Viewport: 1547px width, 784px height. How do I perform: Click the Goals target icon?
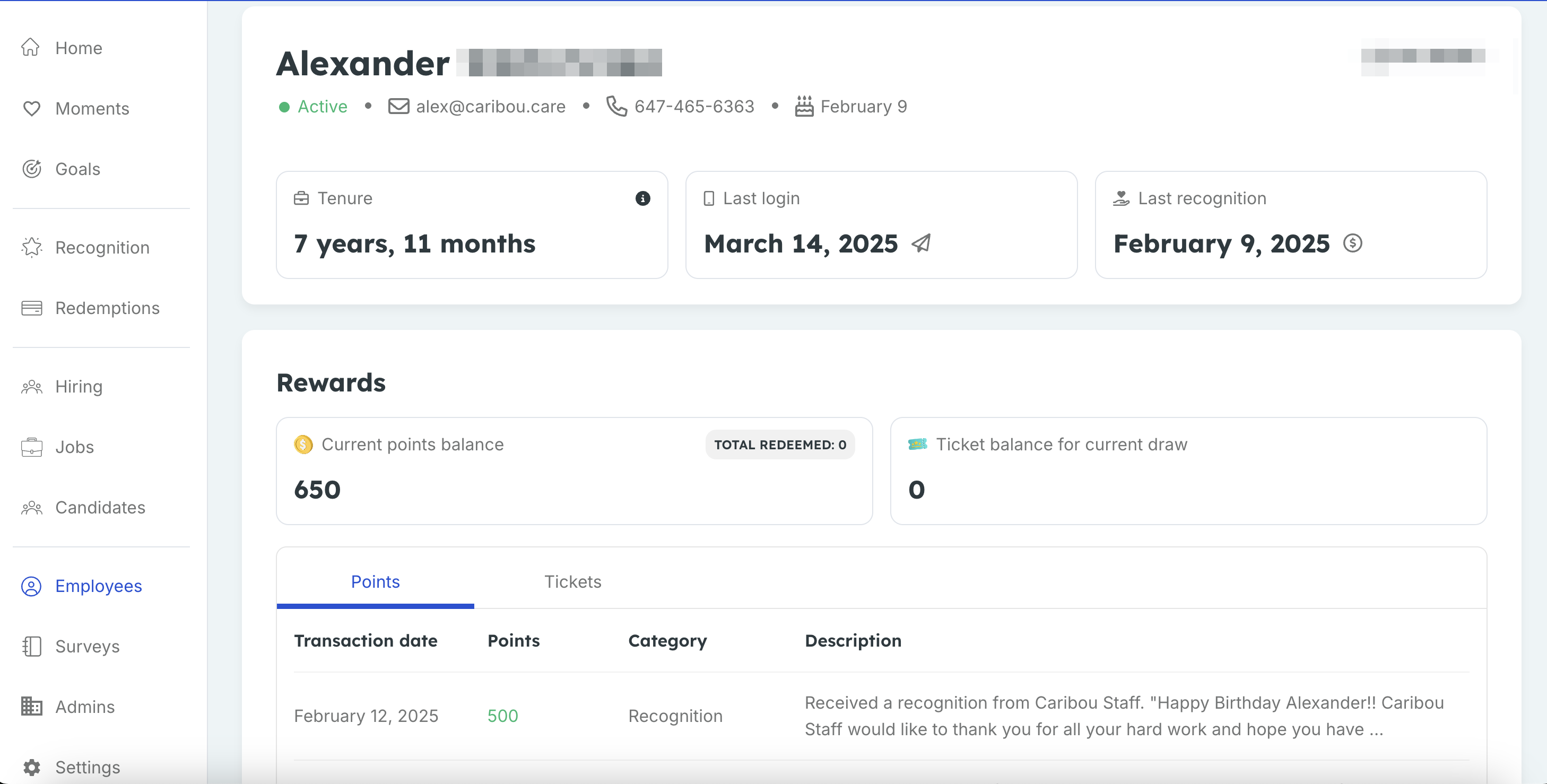31,169
